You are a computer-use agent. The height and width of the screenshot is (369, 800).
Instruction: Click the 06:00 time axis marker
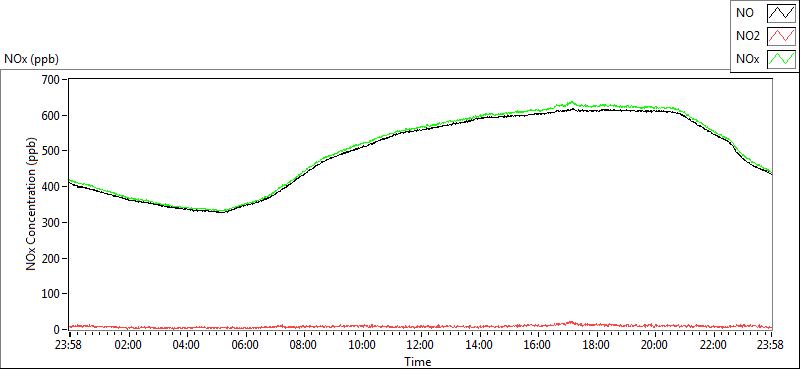click(x=245, y=345)
